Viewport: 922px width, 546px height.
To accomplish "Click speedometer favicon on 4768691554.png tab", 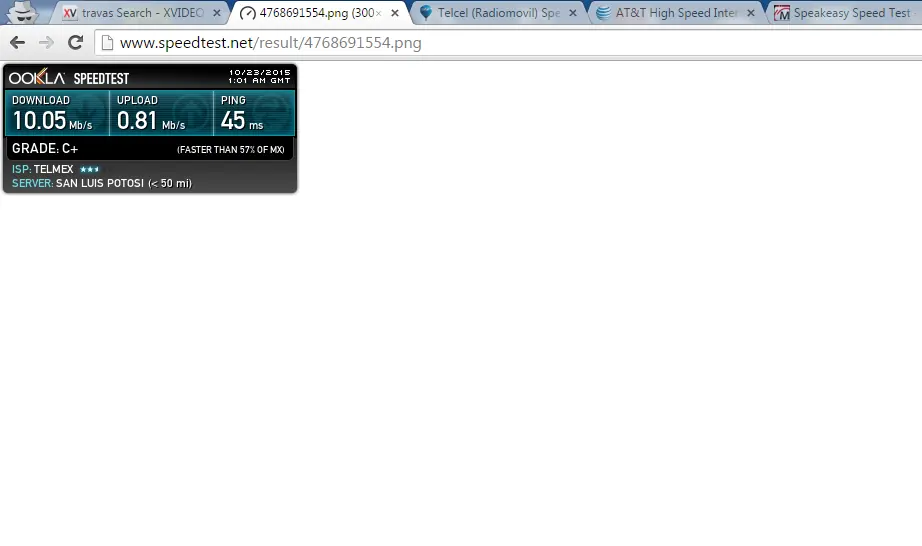I will coord(248,13).
